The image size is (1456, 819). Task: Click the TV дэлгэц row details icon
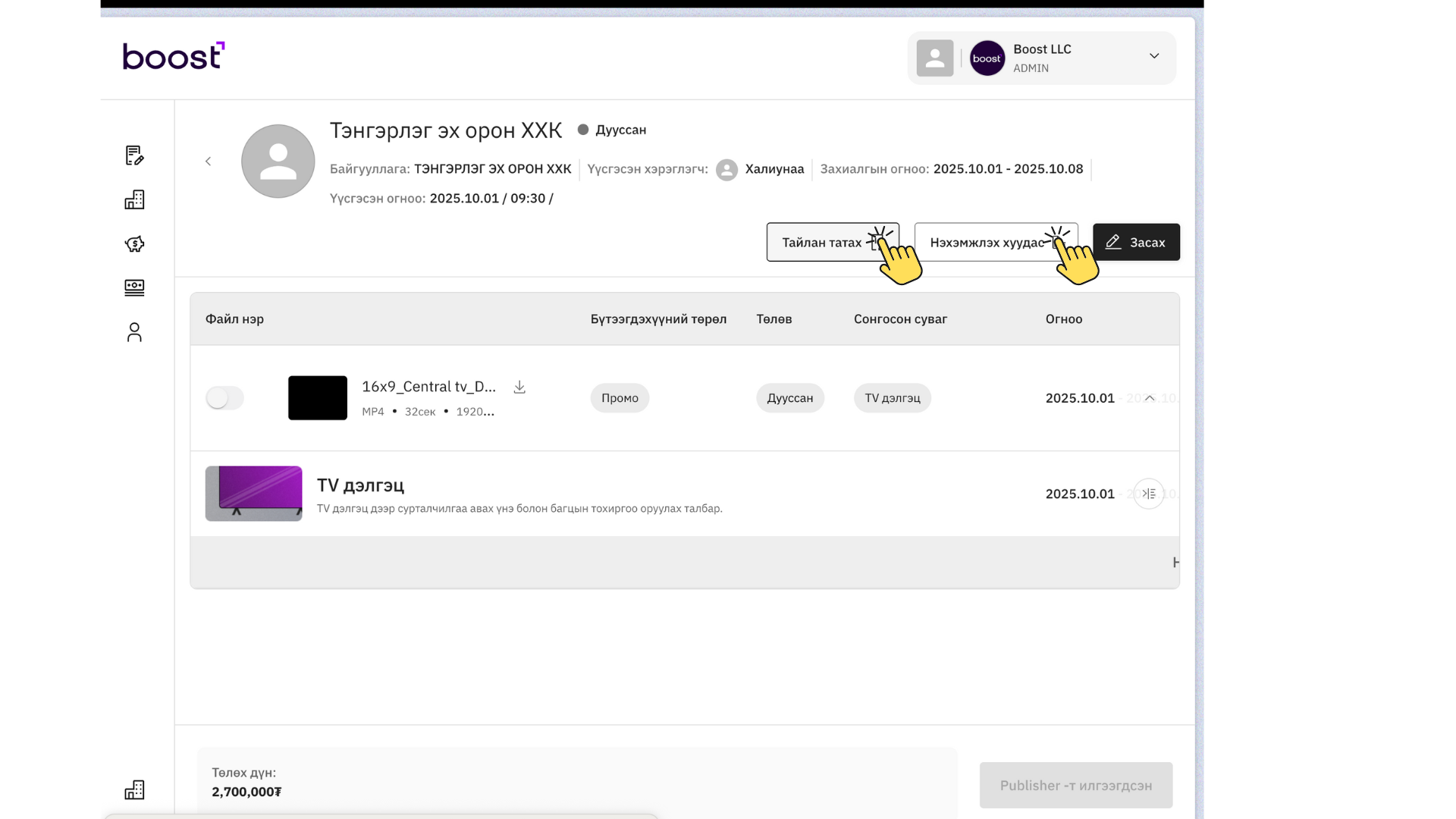[x=1149, y=494]
